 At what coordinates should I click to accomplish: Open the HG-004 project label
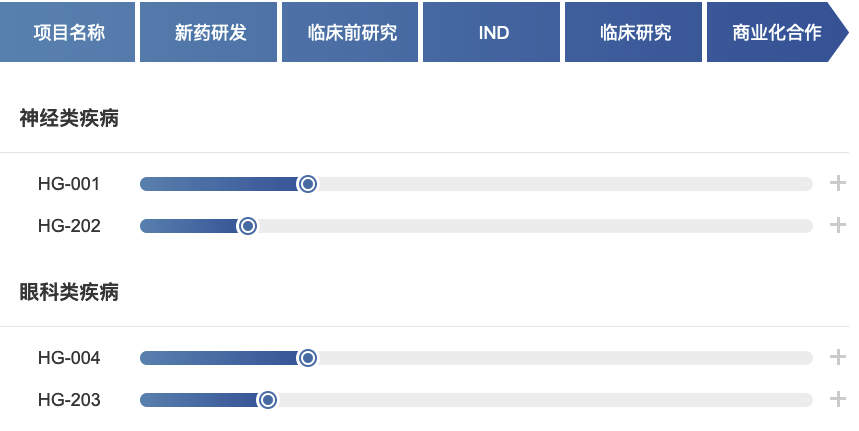(69, 358)
